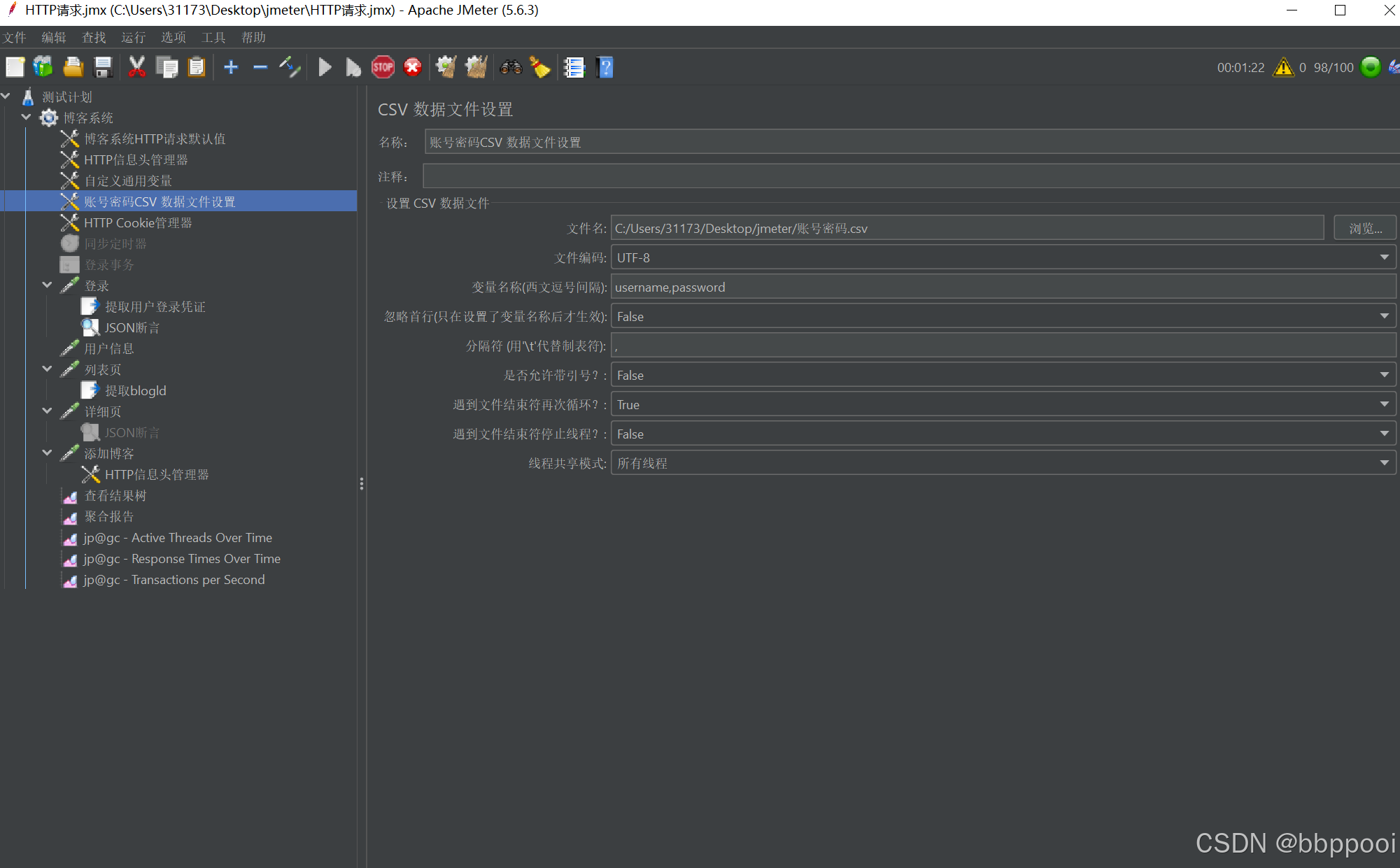Screen dimensions: 1400x868
Task: Click the 变量名称 input field
Action: (1003, 287)
